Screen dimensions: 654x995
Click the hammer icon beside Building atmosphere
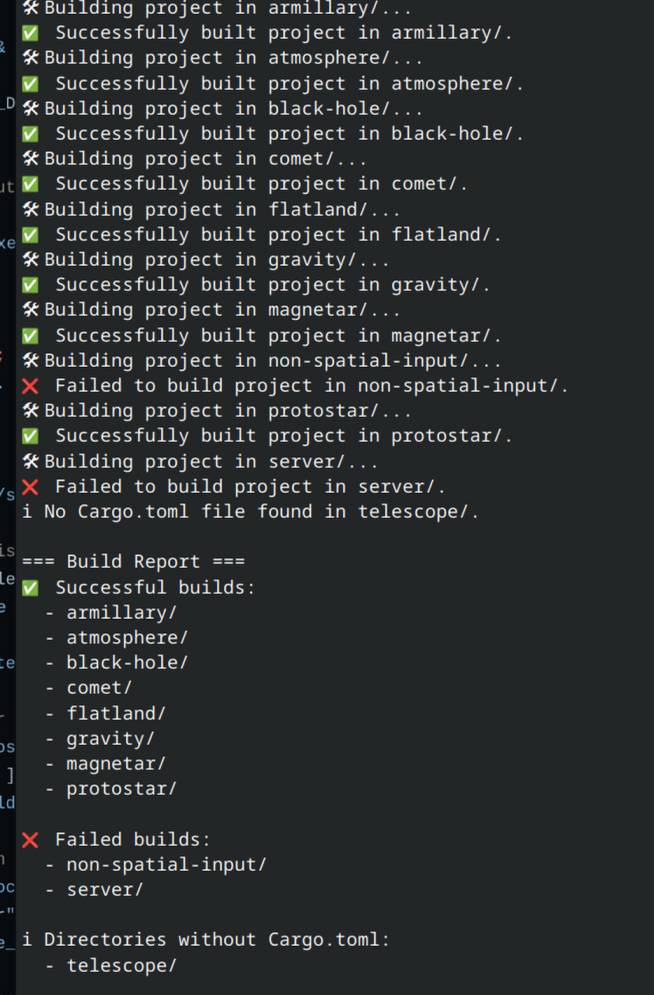point(30,58)
